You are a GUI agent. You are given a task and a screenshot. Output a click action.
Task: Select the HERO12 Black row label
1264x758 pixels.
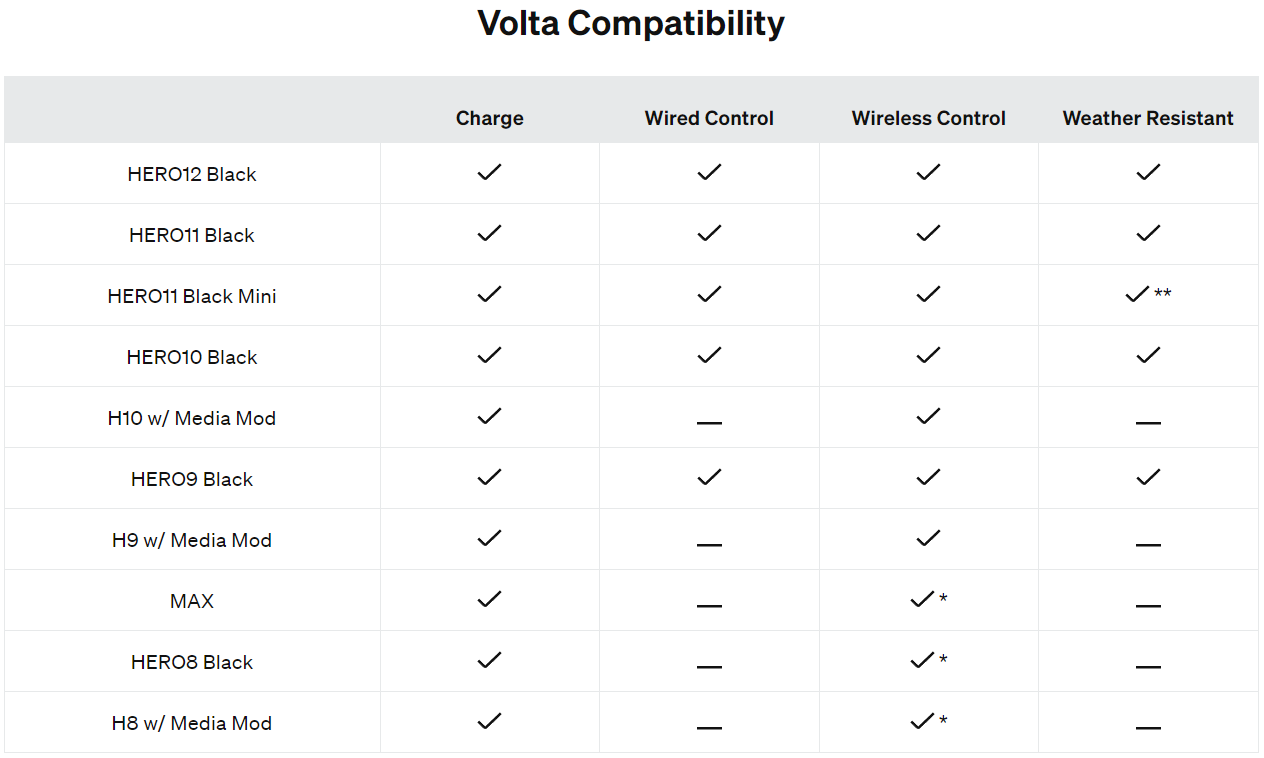[x=192, y=174]
